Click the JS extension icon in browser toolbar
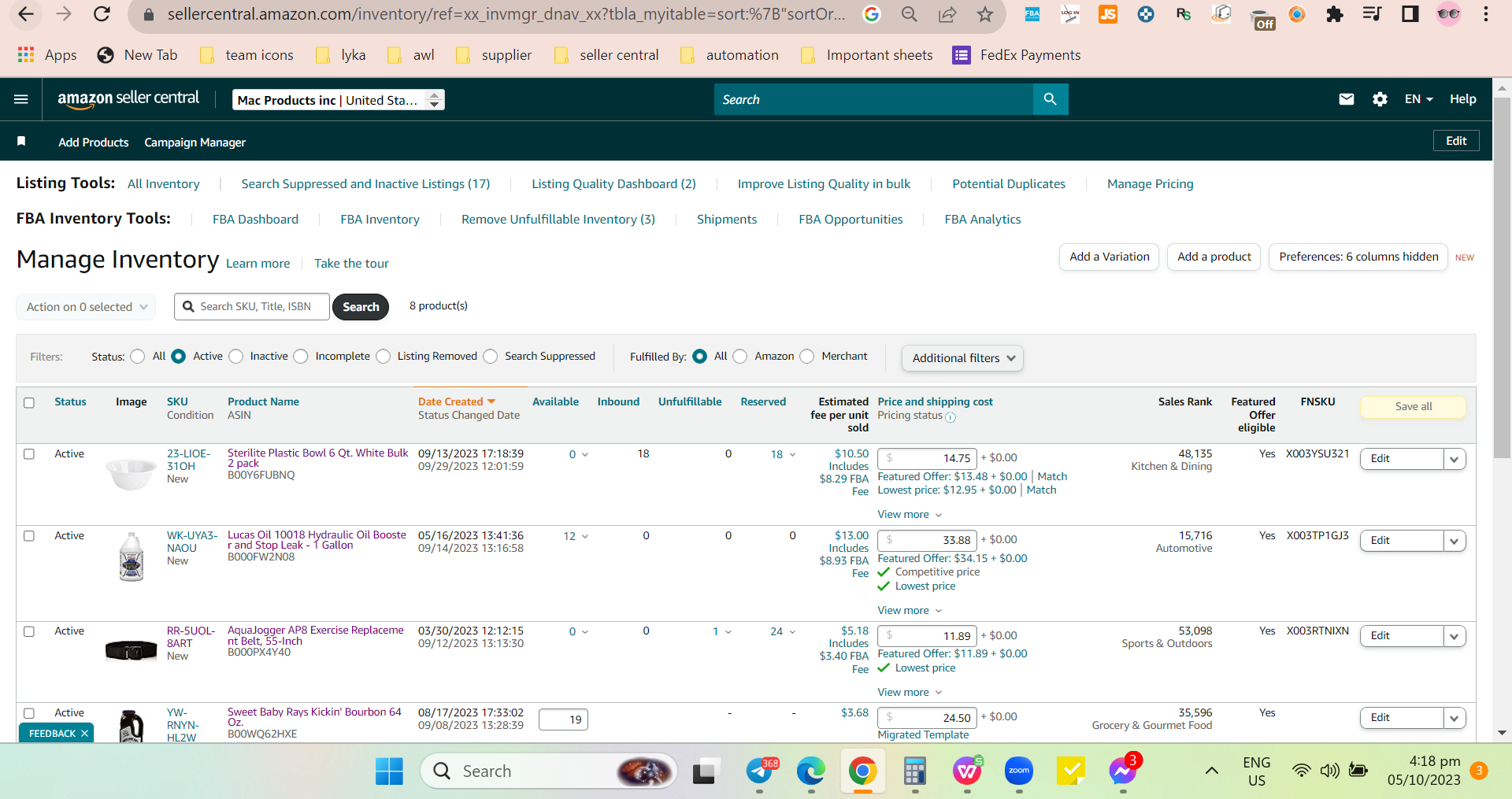The image size is (1512, 799). 1108,14
